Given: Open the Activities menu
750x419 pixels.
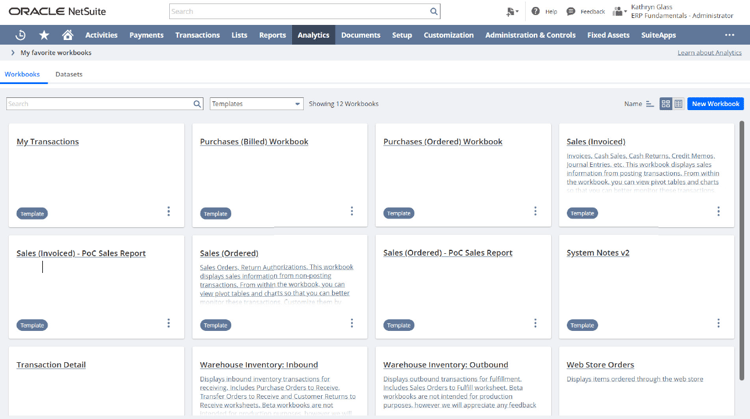Looking at the screenshot, I should [101, 35].
